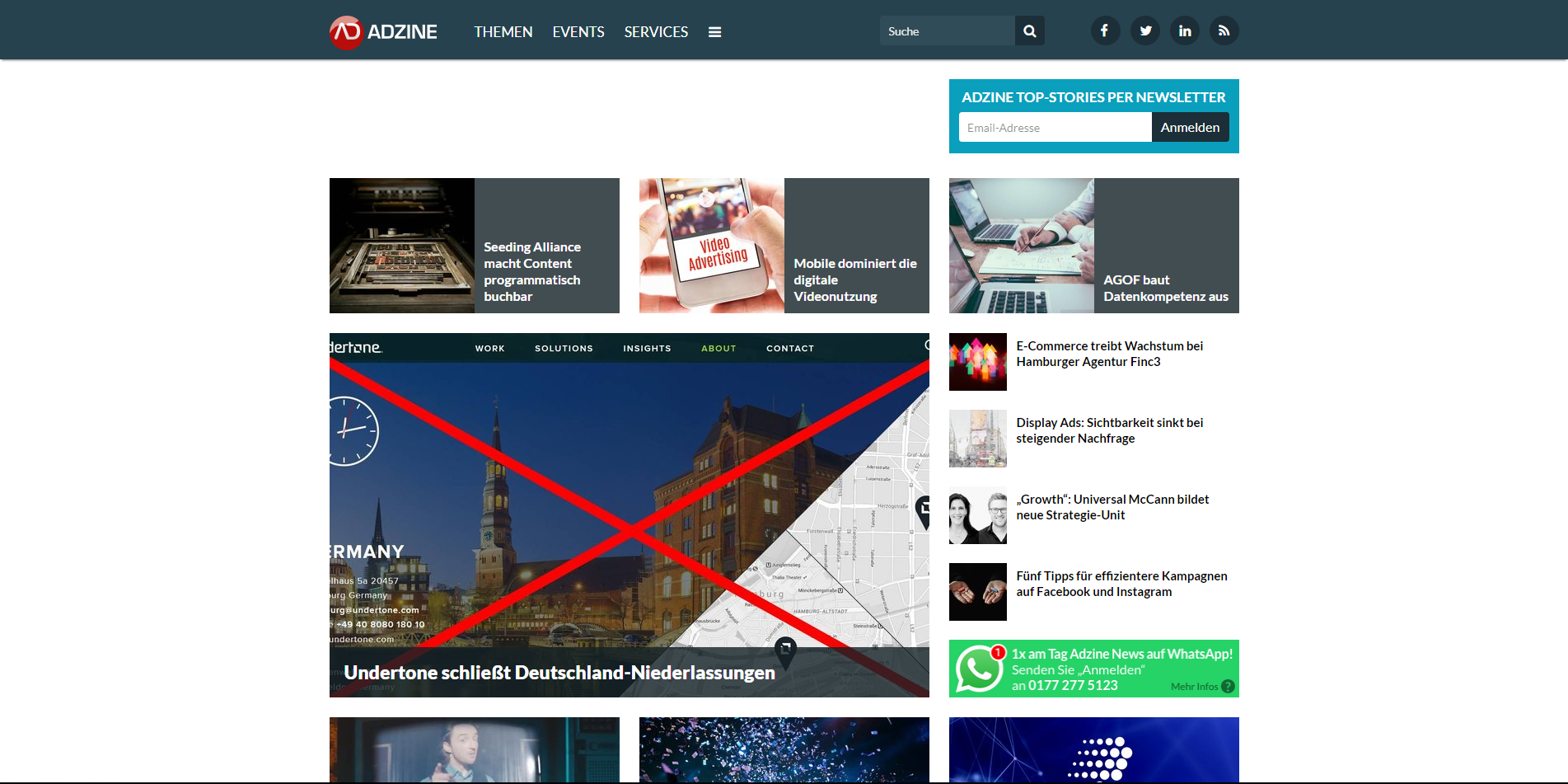This screenshot has height=784, width=1568.
Task: Open the blue dotted logo thumbnail
Action: (1094, 749)
